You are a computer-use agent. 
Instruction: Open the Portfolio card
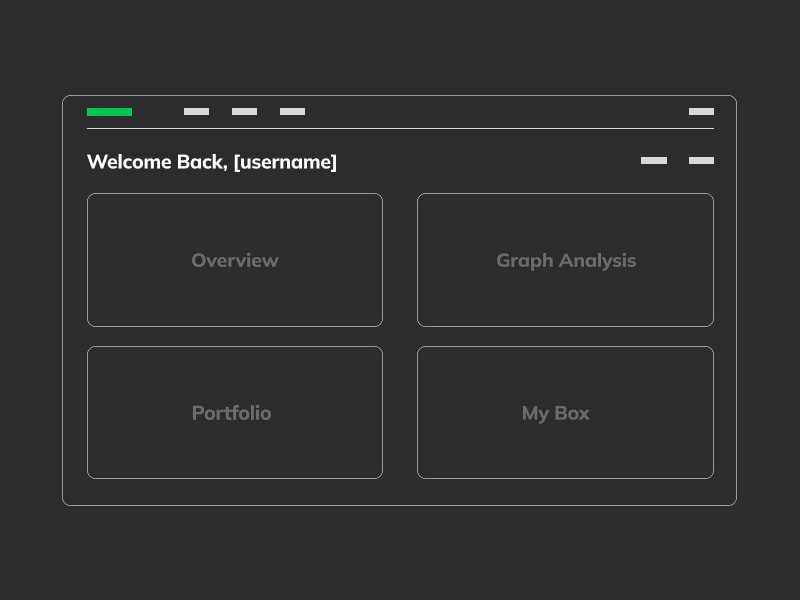coord(235,412)
